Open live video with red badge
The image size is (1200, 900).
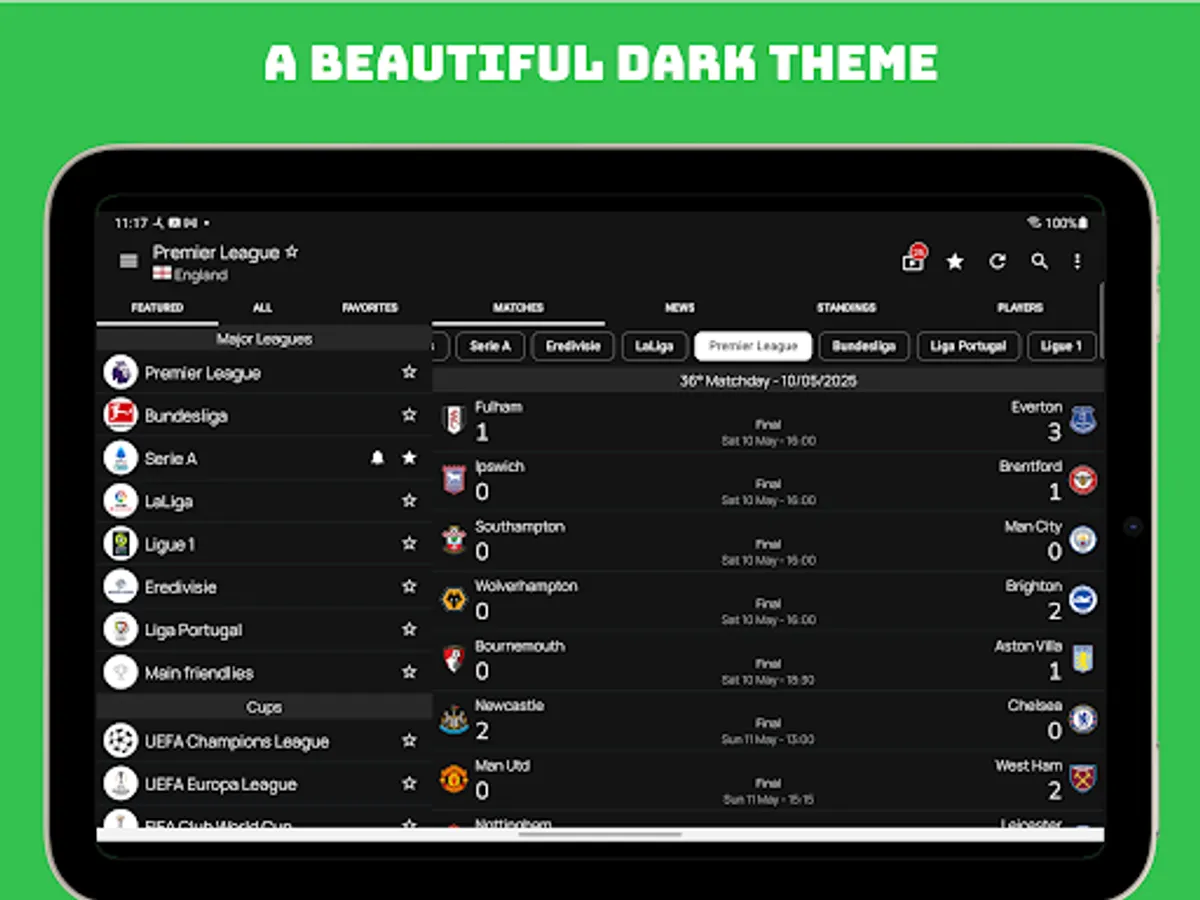point(913,260)
